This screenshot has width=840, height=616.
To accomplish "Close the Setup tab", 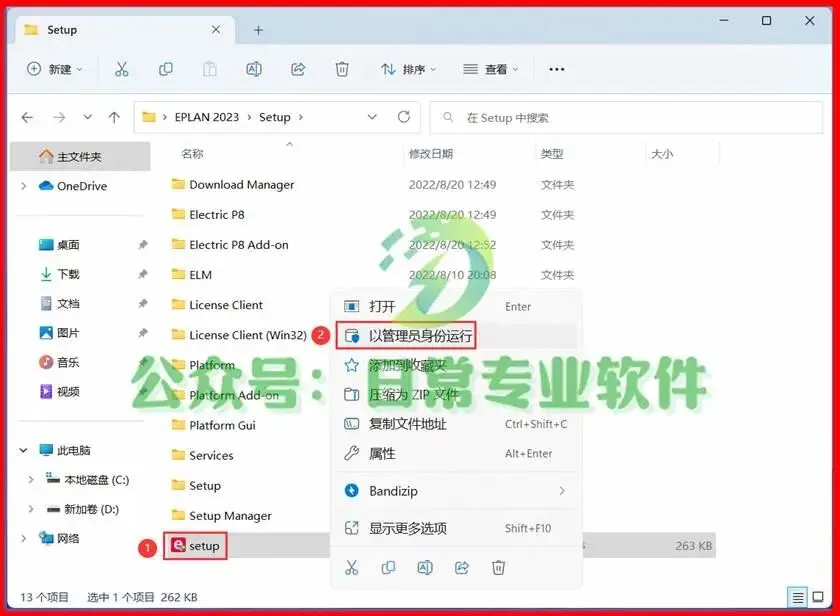I will (x=216, y=29).
